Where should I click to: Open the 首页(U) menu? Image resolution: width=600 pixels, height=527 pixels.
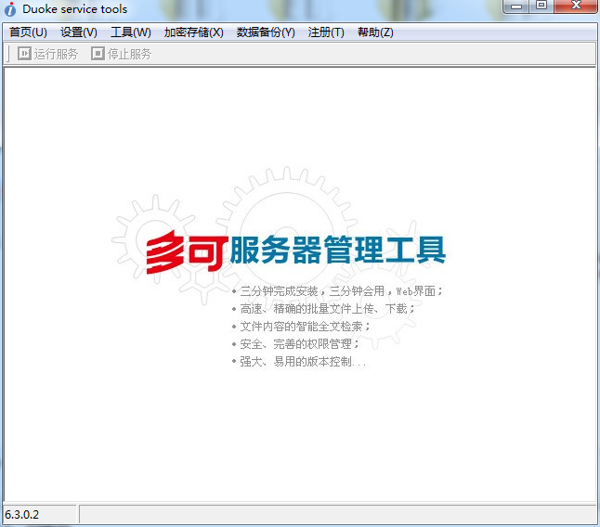click(x=28, y=32)
